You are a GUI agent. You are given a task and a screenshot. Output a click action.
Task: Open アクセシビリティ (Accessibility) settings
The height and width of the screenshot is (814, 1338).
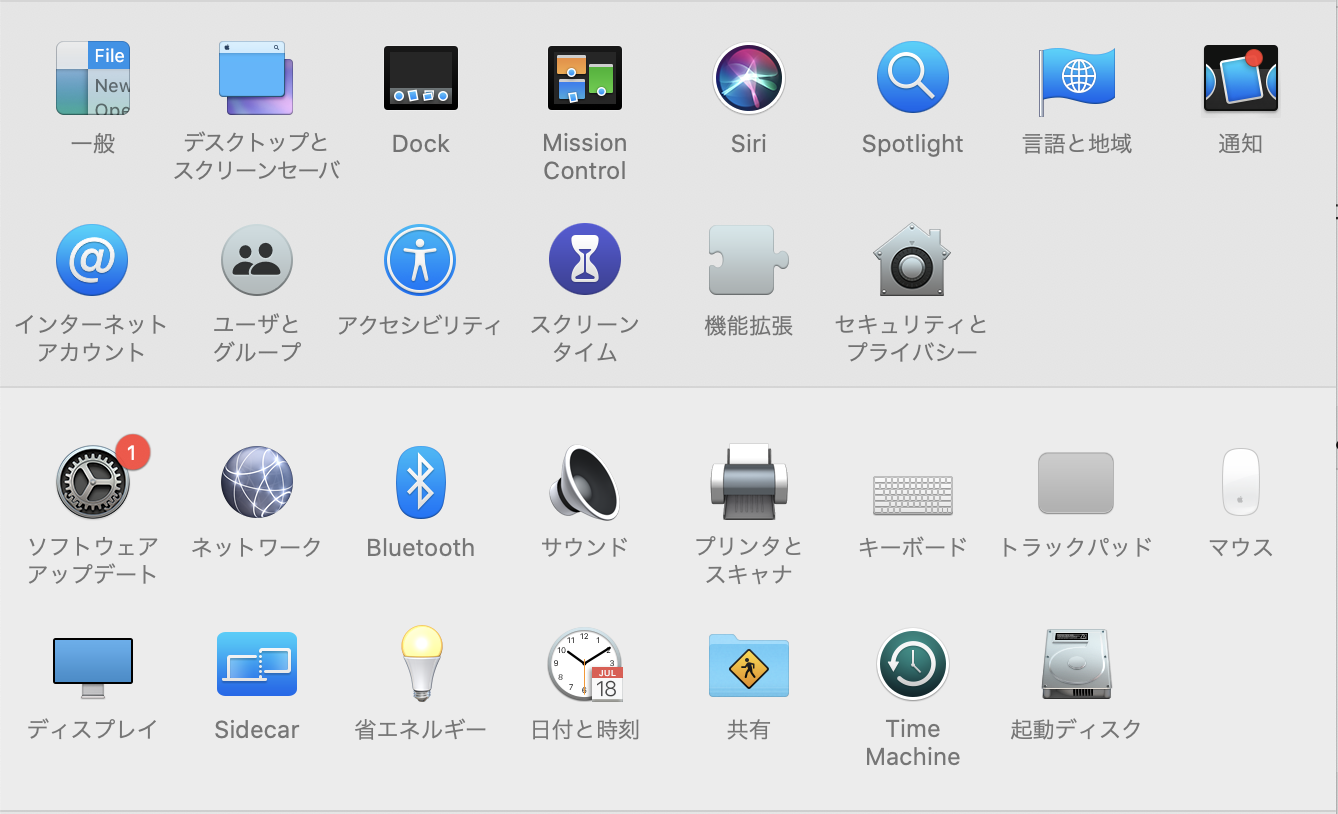tap(420, 260)
